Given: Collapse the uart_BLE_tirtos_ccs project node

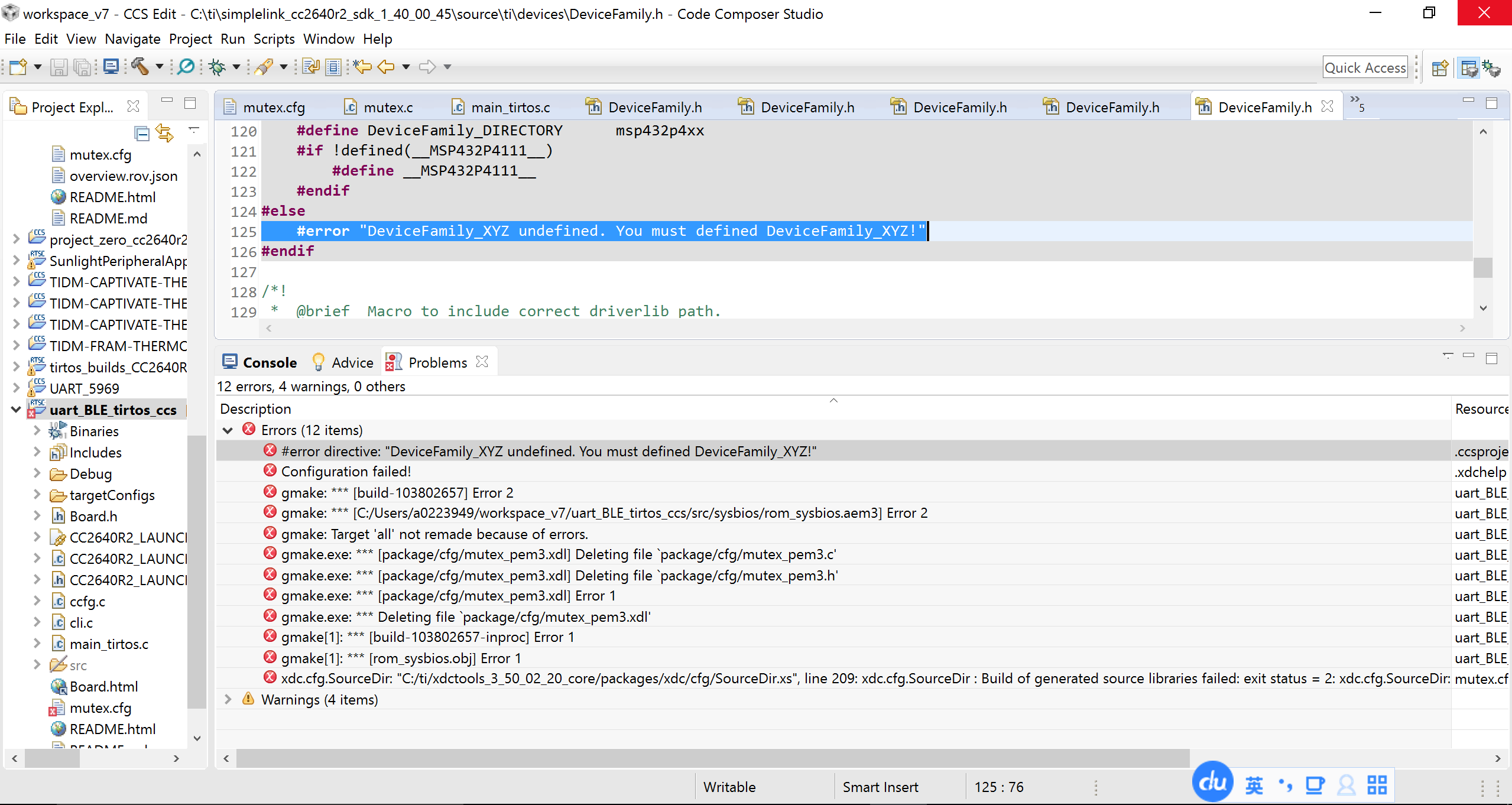Looking at the screenshot, I should 16,410.
